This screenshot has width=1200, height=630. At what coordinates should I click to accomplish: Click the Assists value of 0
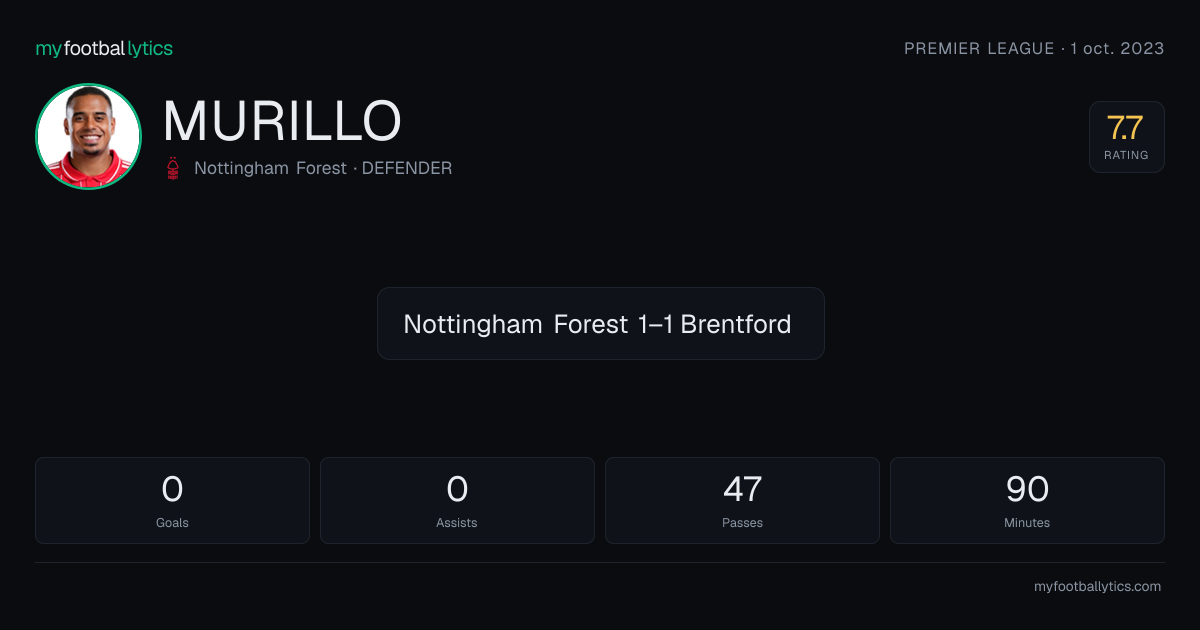tap(457, 489)
